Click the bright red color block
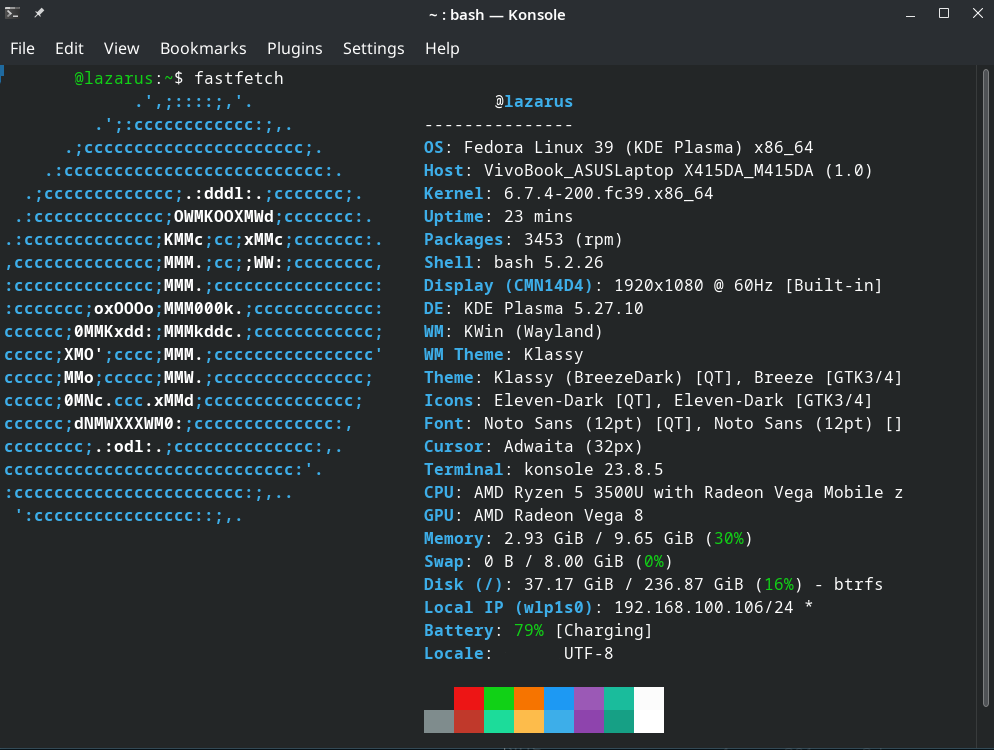This screenshot has width=994, height=750. click(468, 698)
